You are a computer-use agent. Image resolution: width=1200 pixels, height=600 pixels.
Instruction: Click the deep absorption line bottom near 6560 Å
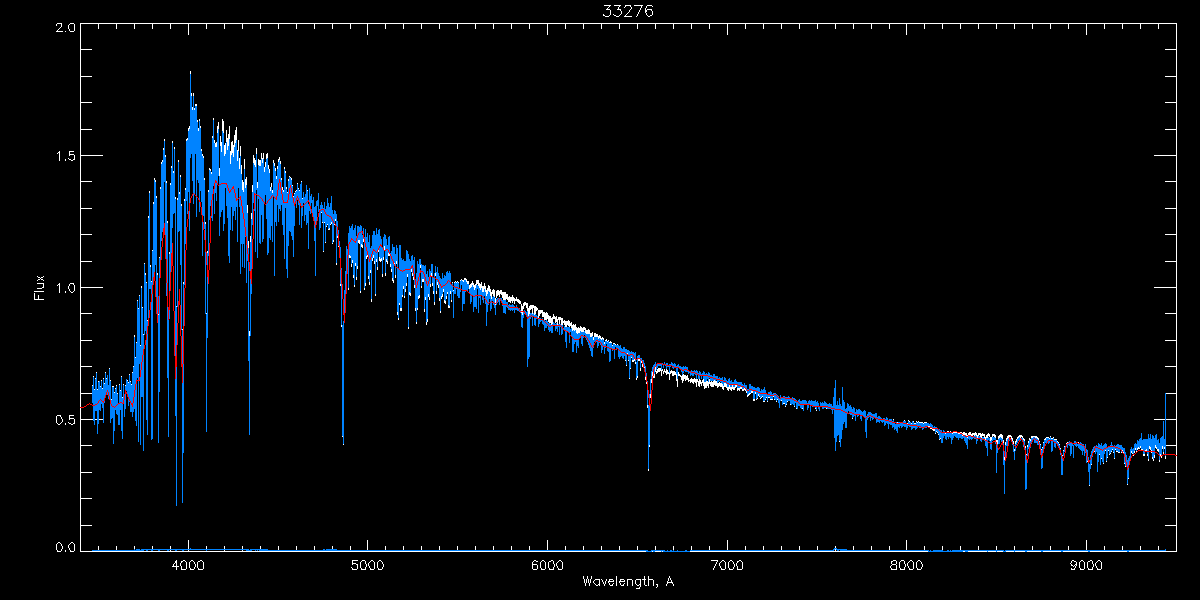click(x=649, y=467)
